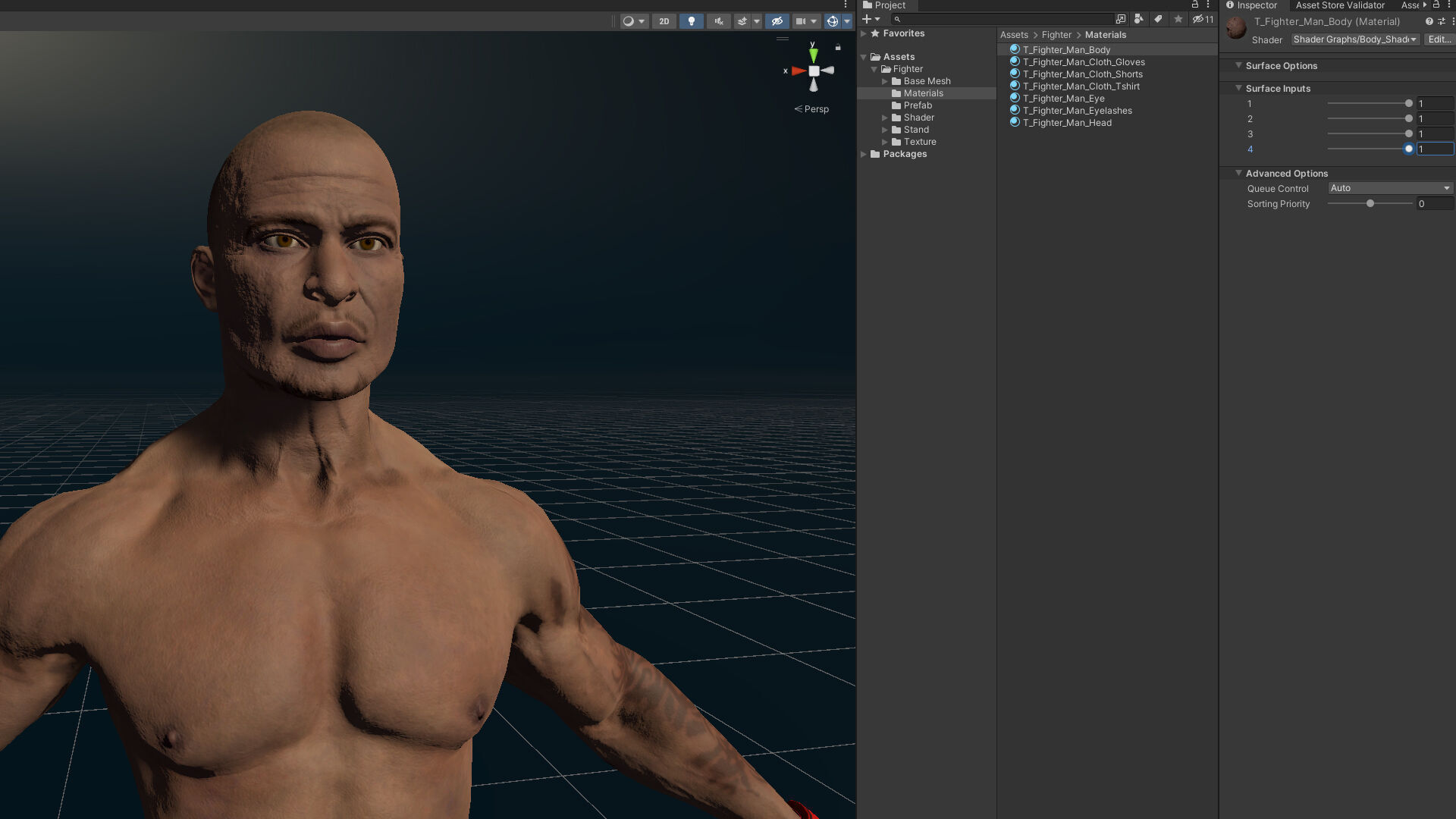Select T_Fighter_Man_Eye material icon
The height and width of the screenshot is (819, 1456).
click(x=1015, y=98)
